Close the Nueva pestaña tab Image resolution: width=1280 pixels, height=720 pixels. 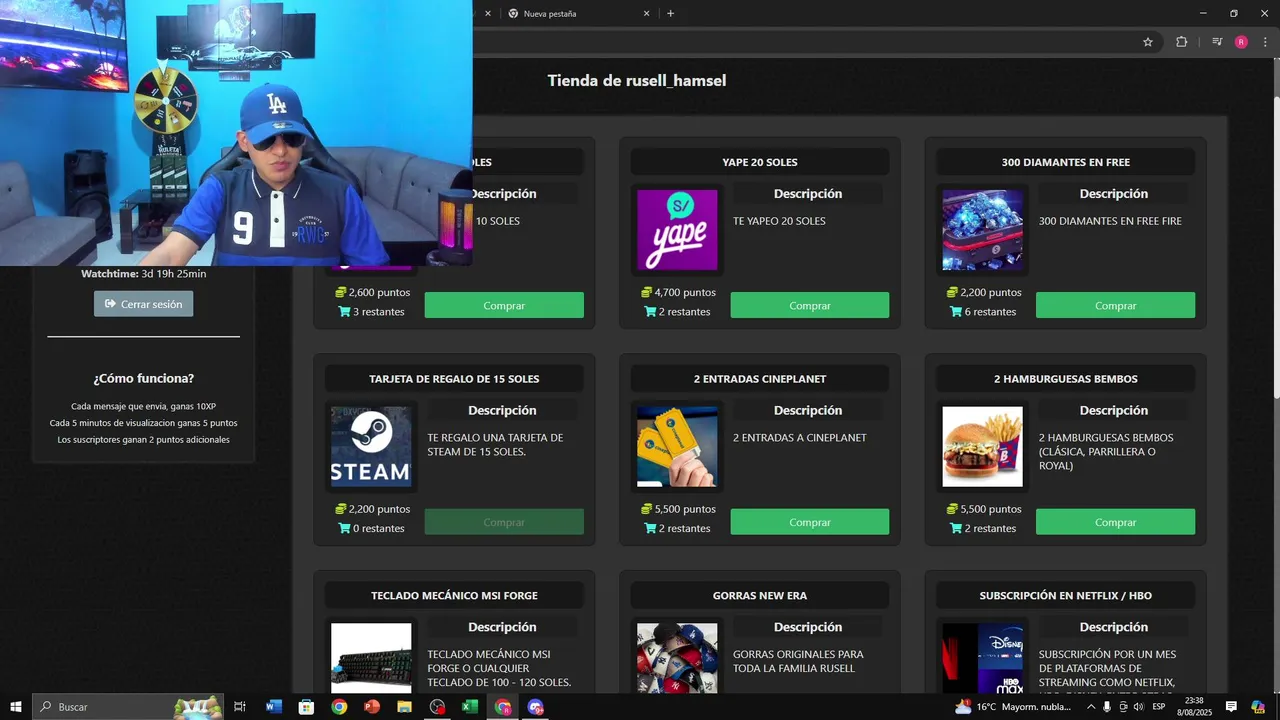point(646,14)
